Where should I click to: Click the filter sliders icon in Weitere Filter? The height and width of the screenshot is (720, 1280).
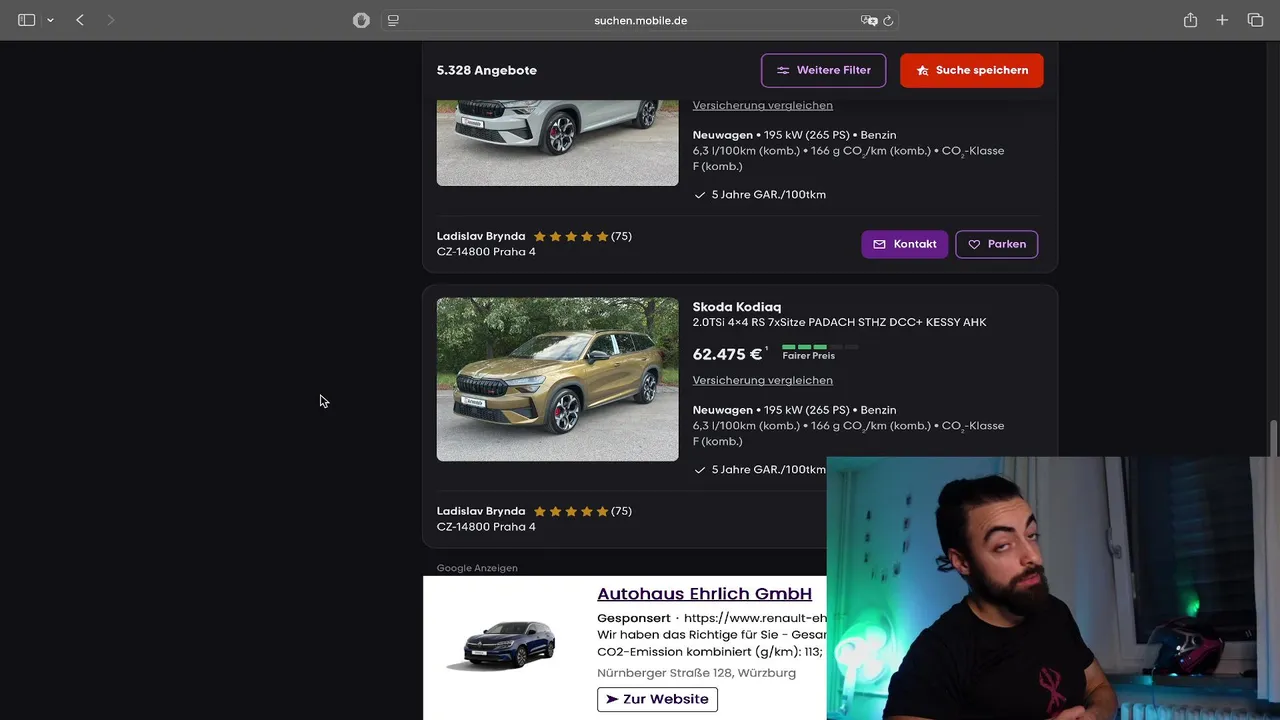pyautogui.click(x=783, y=70)
